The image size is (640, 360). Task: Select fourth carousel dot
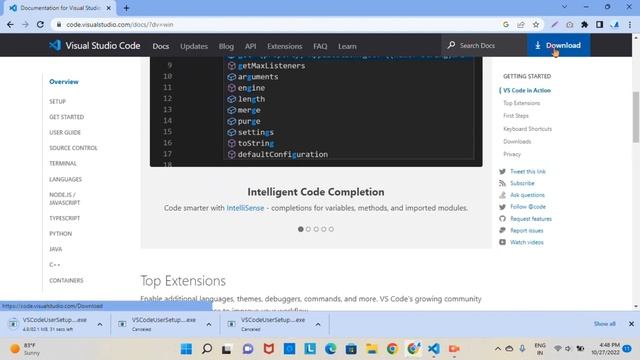click(324, 229)
